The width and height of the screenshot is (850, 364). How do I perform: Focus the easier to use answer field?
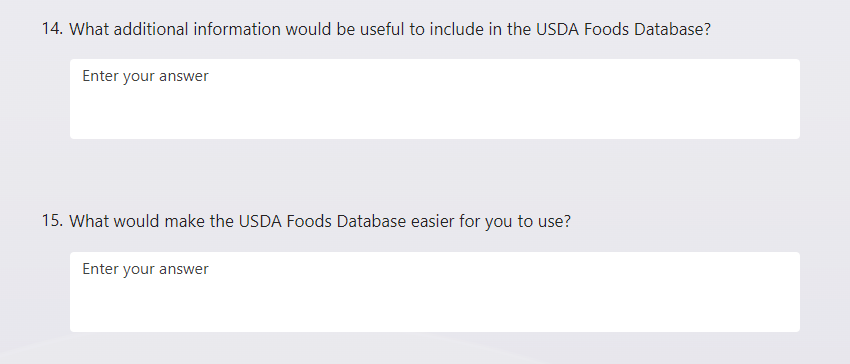point(435,292)
